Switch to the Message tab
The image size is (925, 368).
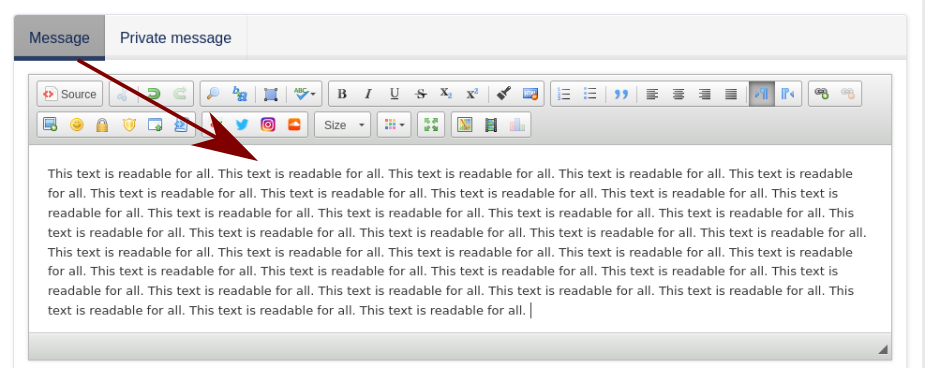click(60, 38)
